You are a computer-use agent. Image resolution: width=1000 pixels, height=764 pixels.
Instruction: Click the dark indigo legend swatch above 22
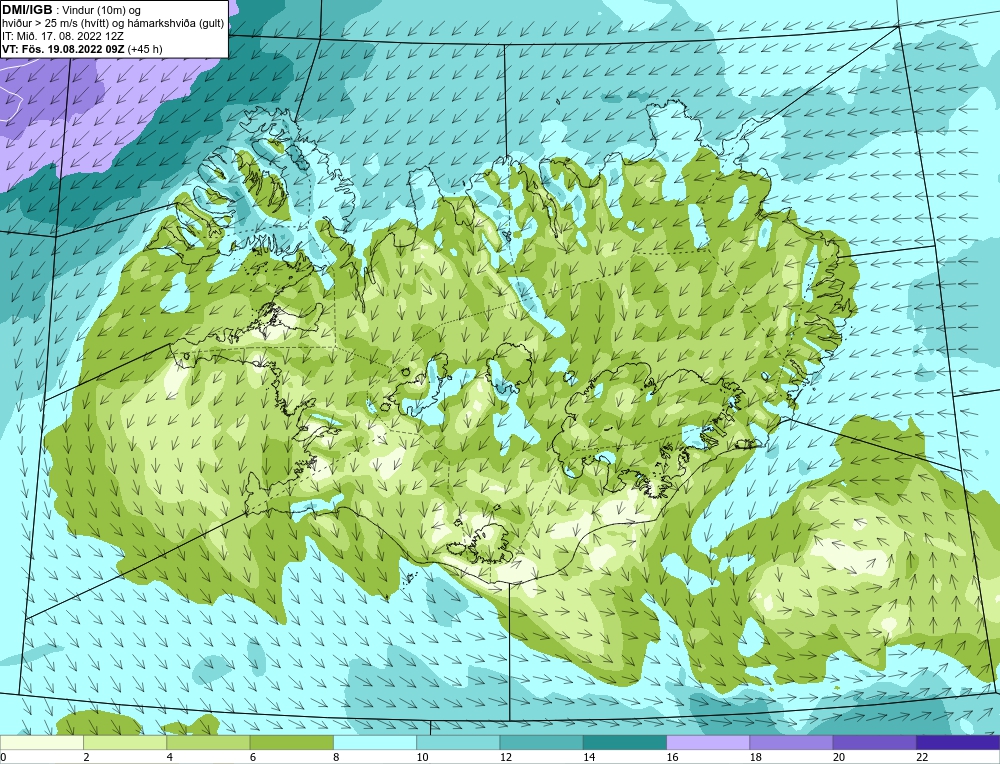point(957,742)
